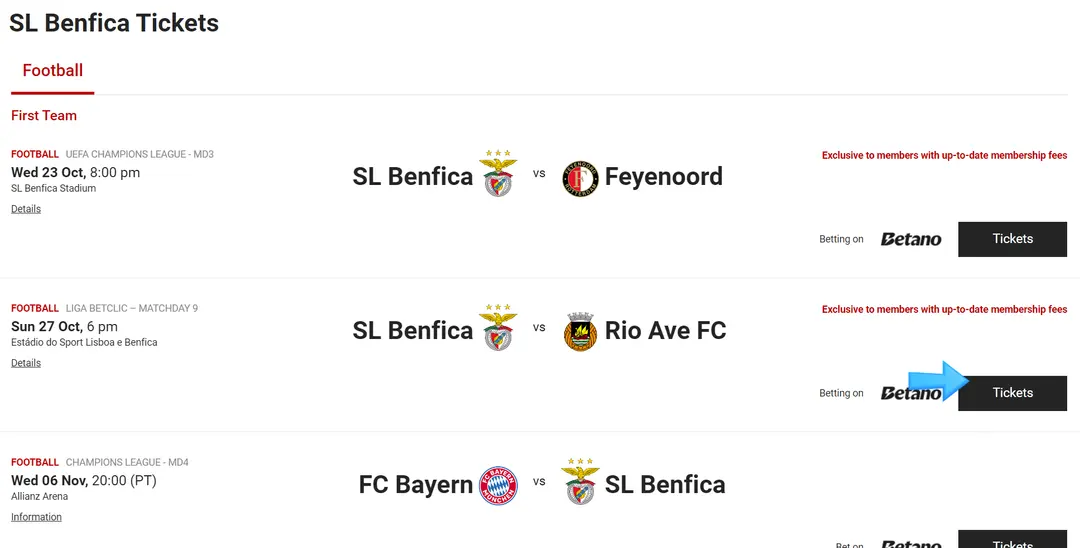Click the SL Benfica crest in Feyenoord match
Viewport: 1080px width, 548px height.
[498, 173]
